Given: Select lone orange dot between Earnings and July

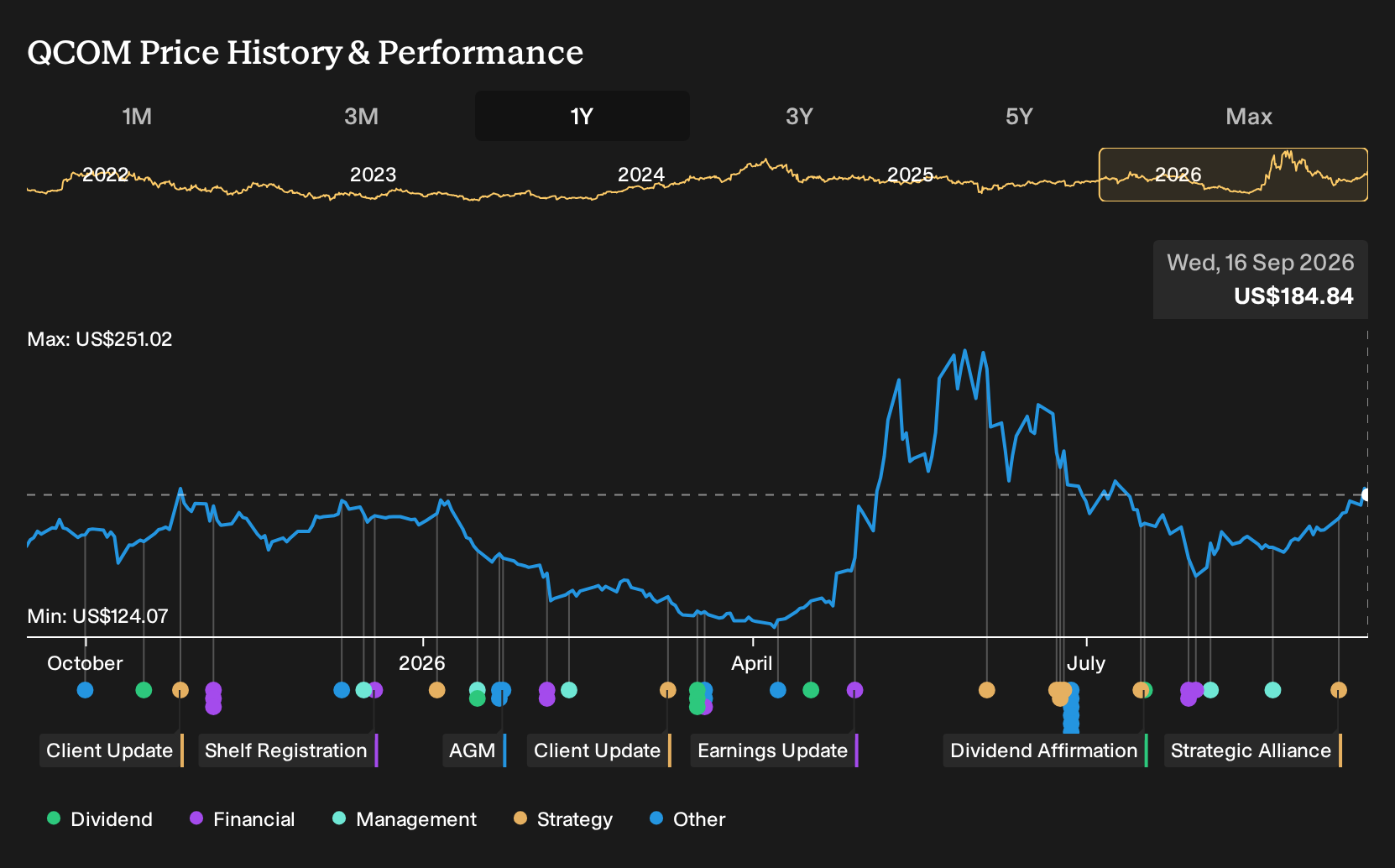Looking at the screenshot, I should [x=986, y=690].
